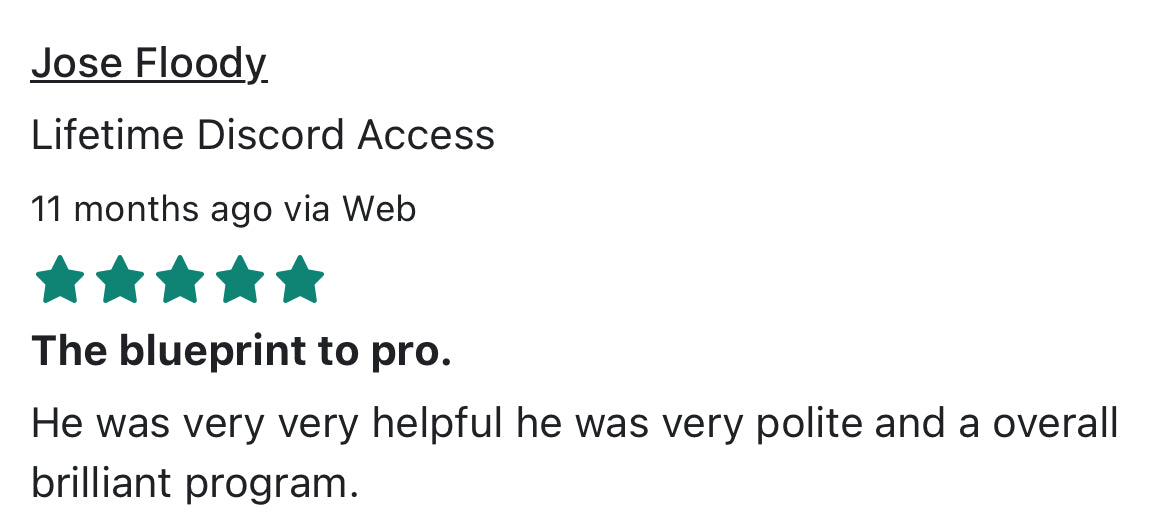1170x523 pixels.
Task: Select the fifth rating star
Action: click(300, 280)
